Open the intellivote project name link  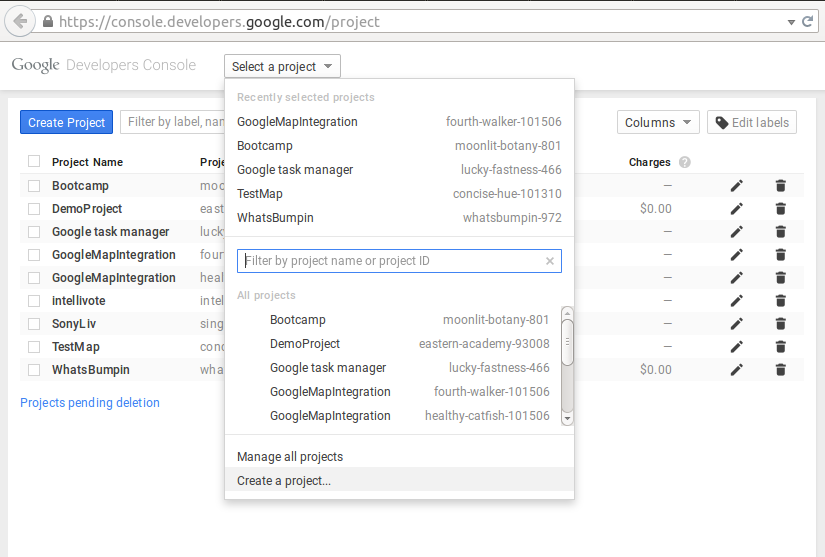coord(78,301)
